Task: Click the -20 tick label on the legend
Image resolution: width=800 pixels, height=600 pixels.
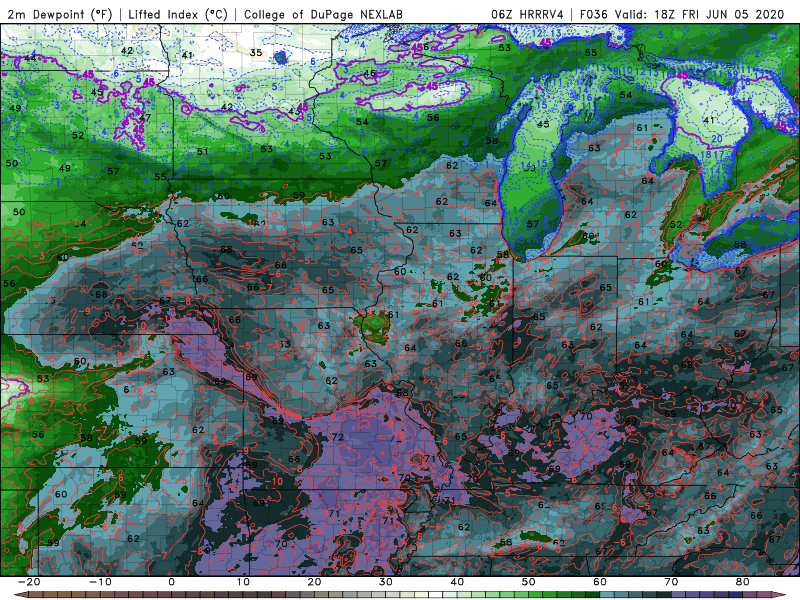Action: (29, 582)
